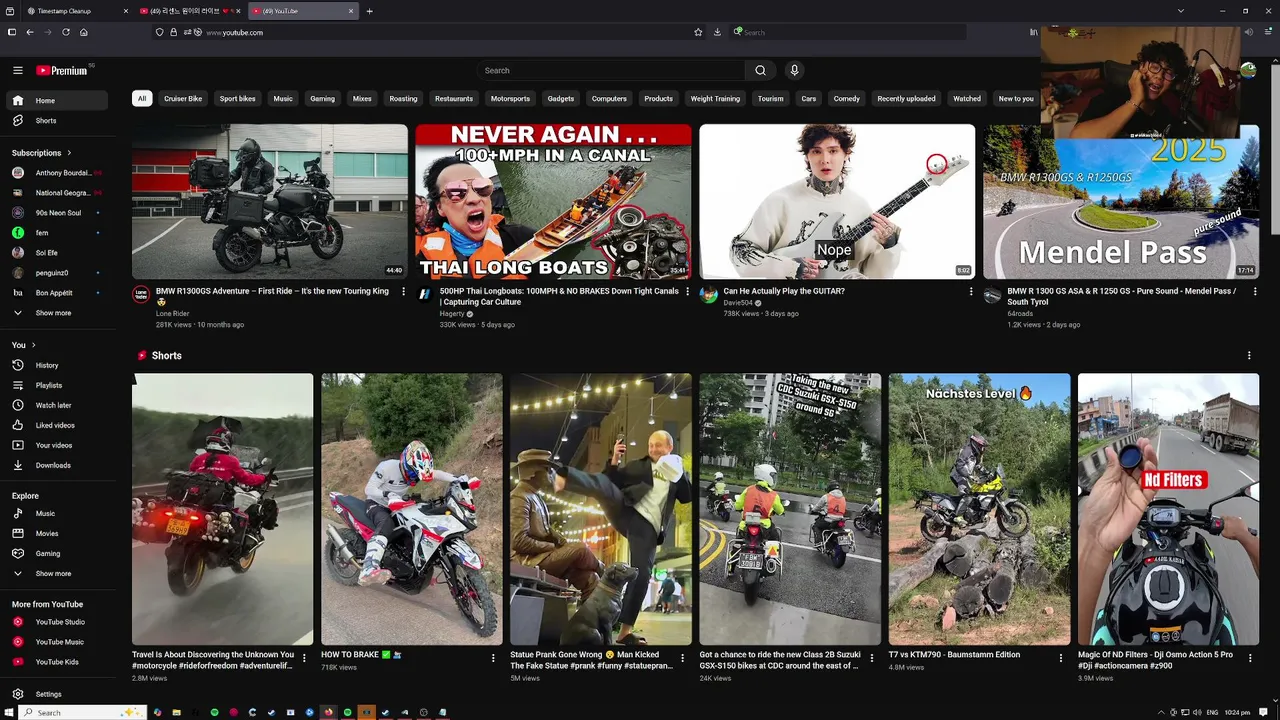Play the Mendel Pass video thumbnail
1280x720 pixels.
pos(1121,201)
